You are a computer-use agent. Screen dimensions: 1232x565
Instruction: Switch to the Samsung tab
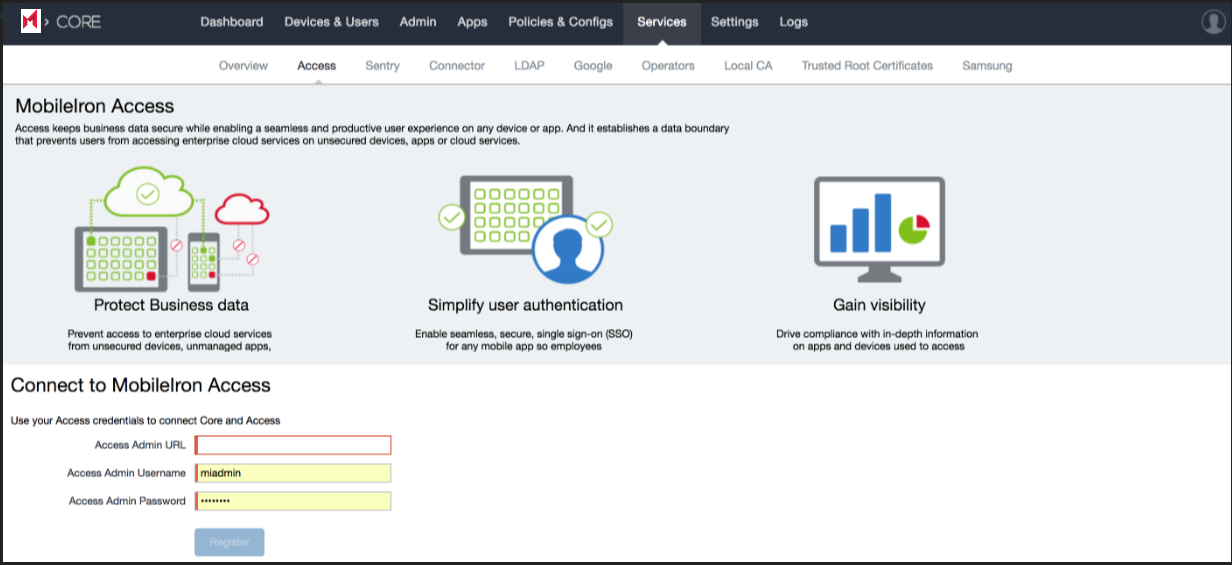987,66
